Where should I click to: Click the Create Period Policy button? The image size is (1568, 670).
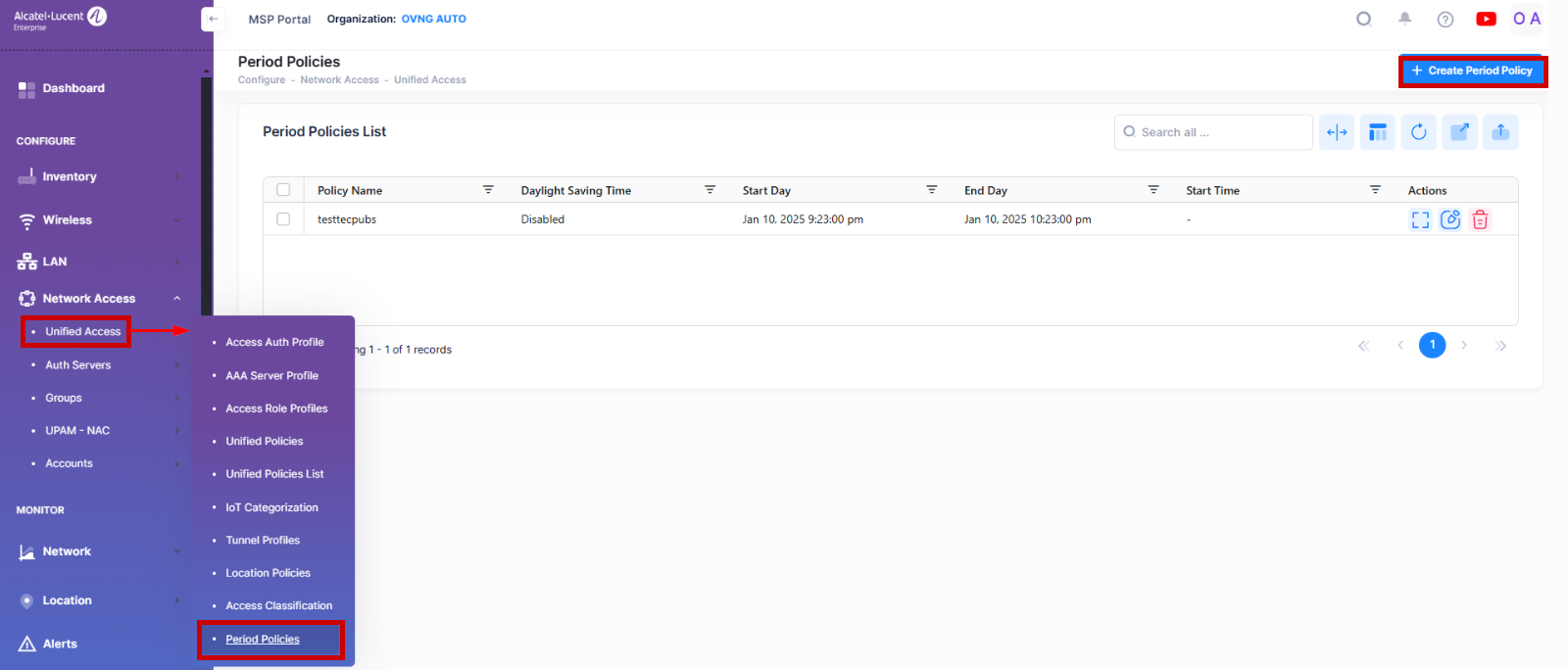1472,71
